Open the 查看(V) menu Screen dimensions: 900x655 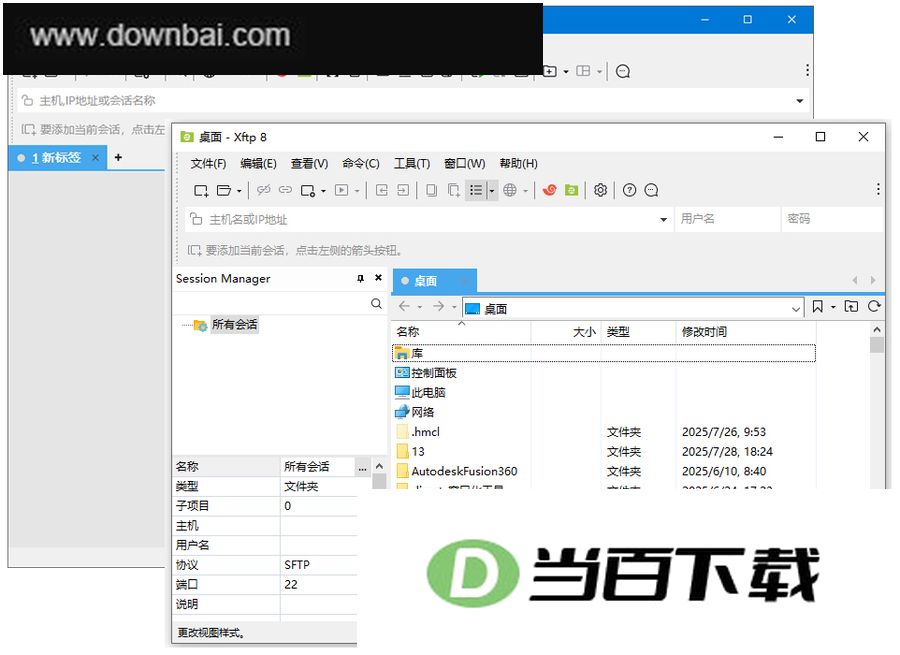click(309, 164)
